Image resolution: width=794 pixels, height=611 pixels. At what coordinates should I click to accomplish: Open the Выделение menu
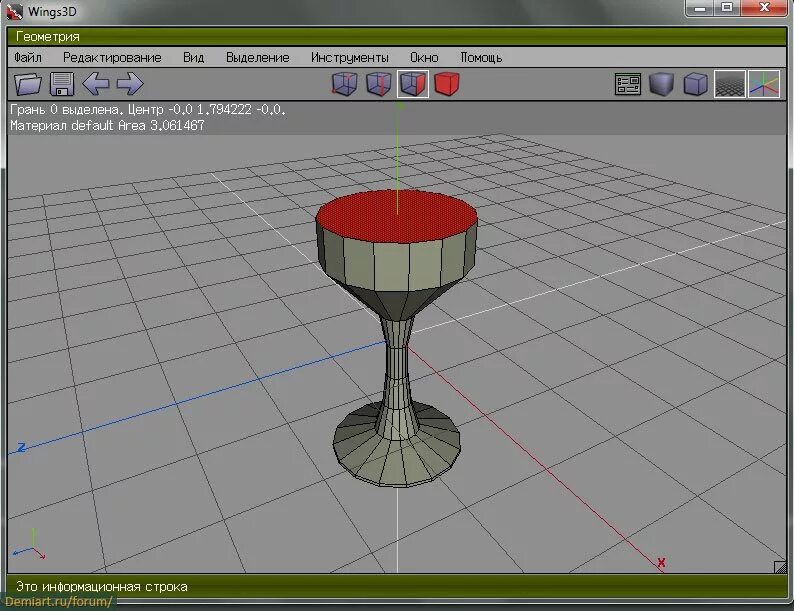258,57
